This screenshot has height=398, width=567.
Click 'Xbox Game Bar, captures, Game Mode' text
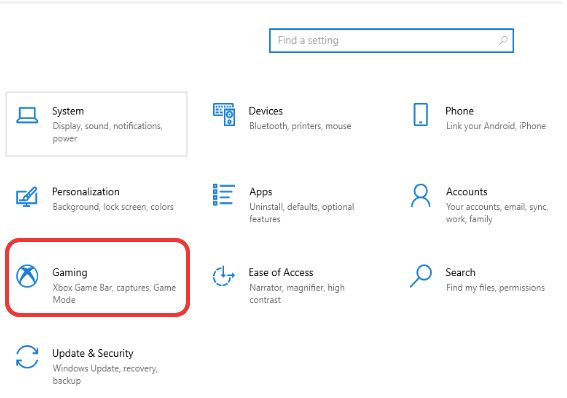point(114,294)
